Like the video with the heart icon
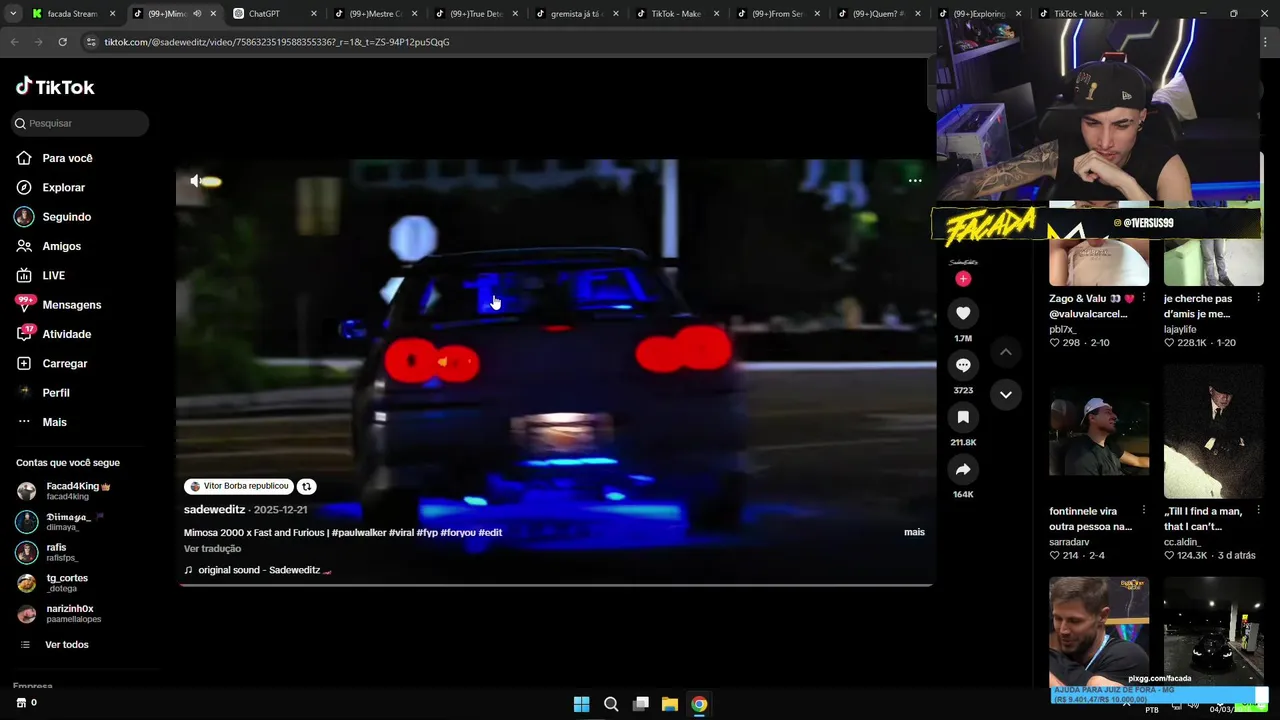Viewport: 1280px width, 720px height. (963, 313)
